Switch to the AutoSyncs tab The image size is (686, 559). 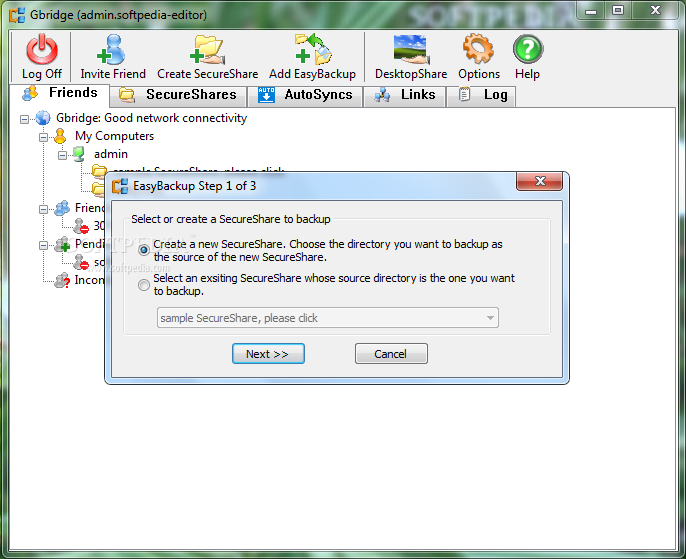pyautogui.click(x=305, y=95)
